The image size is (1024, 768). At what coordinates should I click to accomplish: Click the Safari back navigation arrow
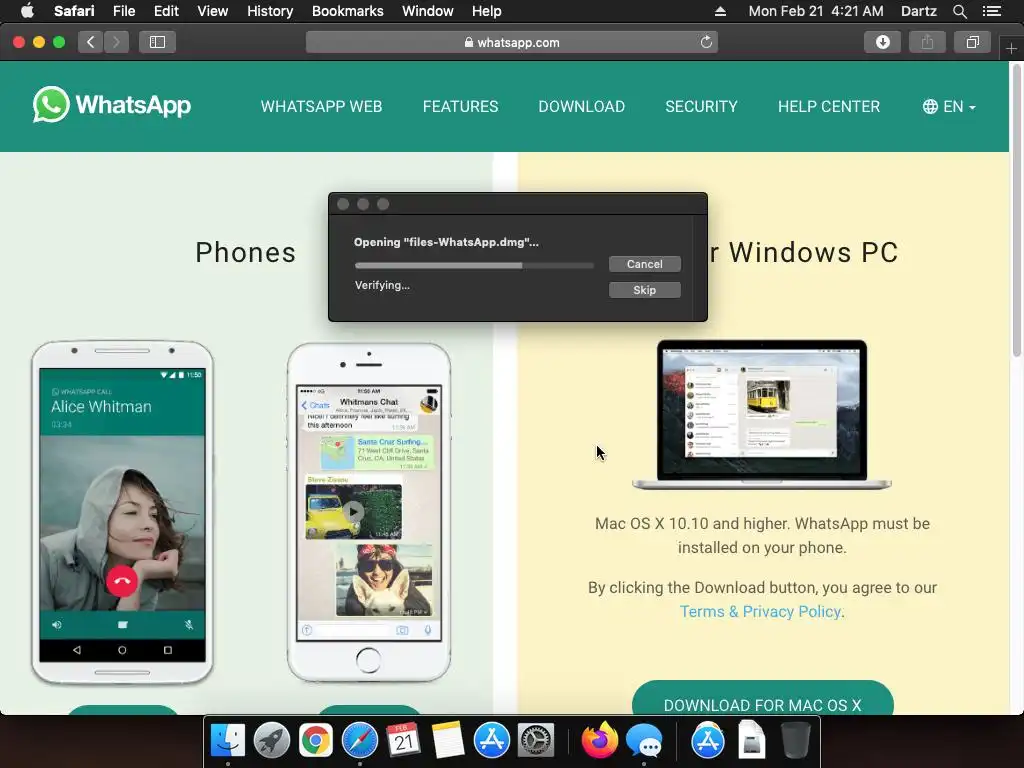click(x=91, y=42)
